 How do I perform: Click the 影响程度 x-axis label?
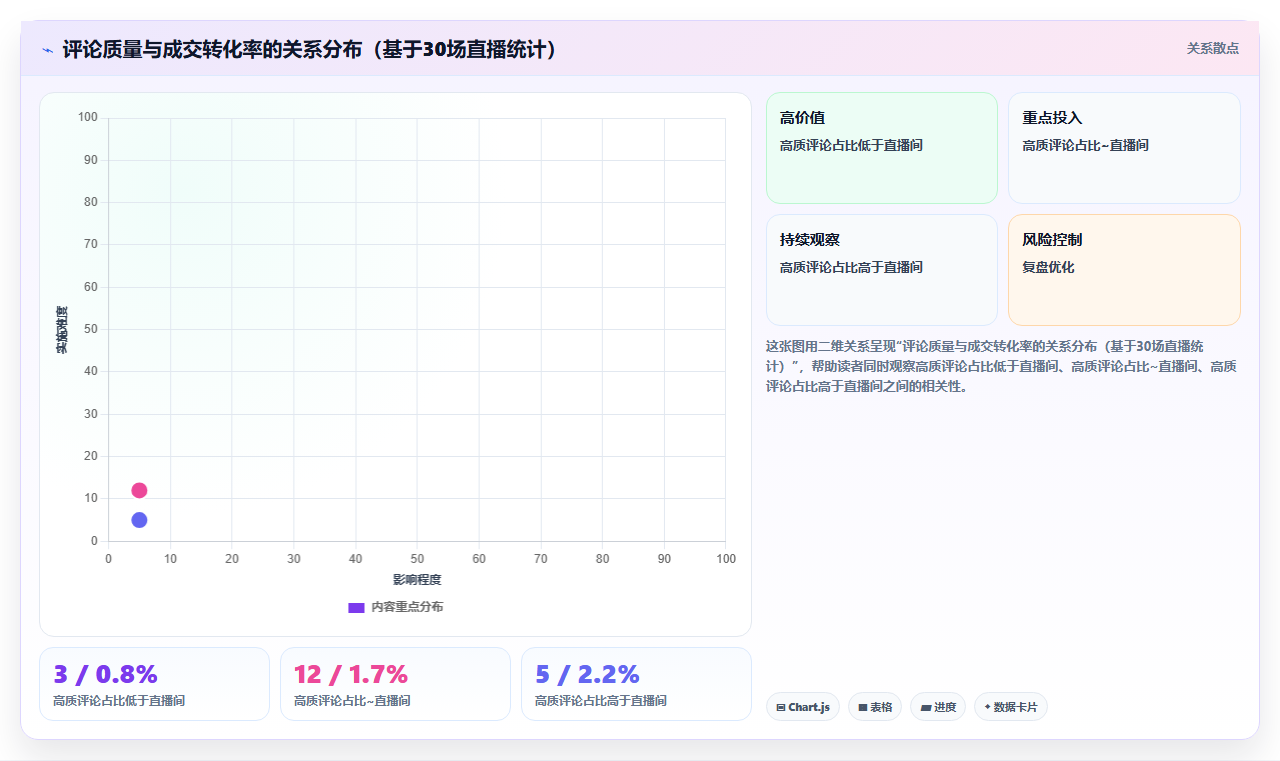pyautogui.click(x=417, y=580)
